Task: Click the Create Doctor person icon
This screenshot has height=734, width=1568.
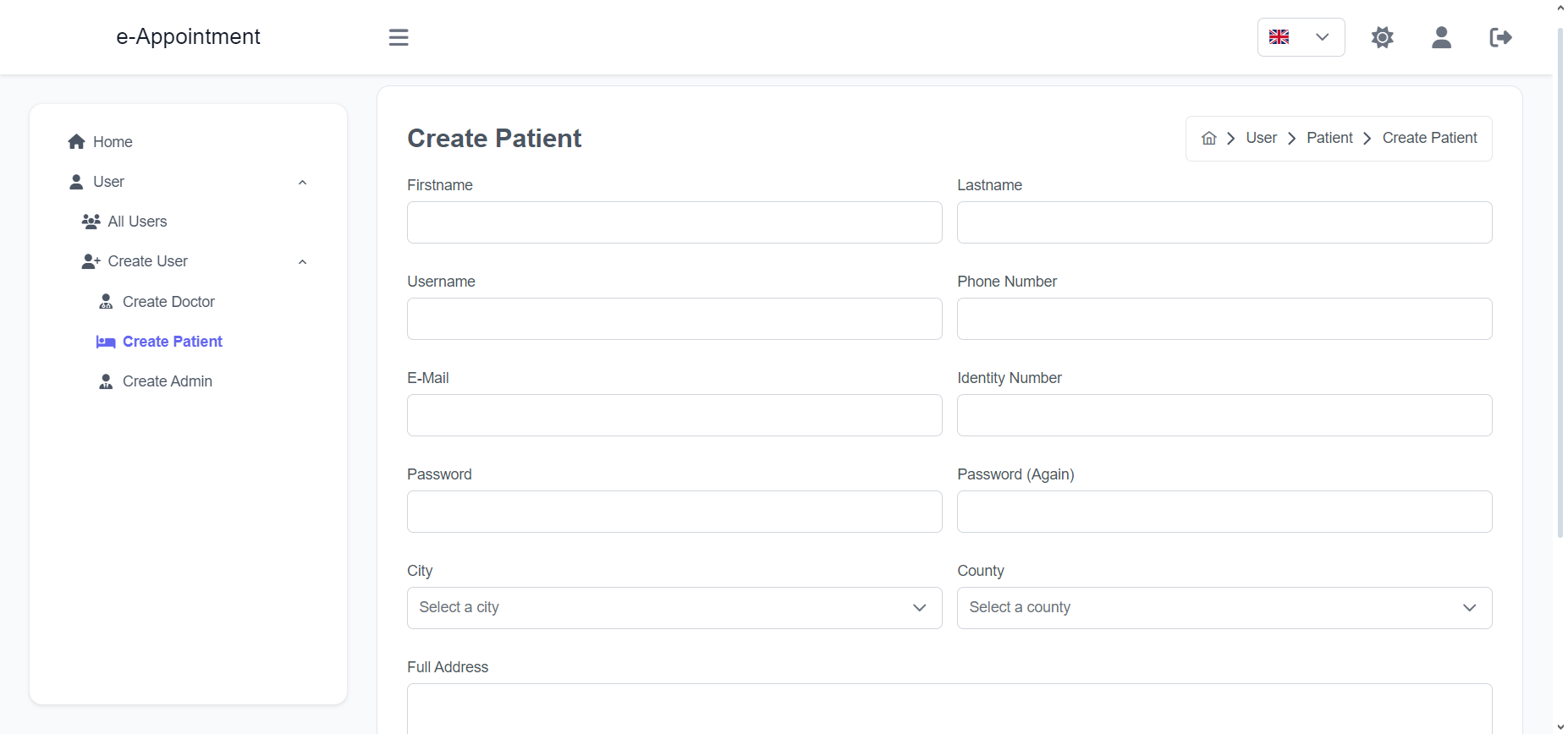Action: click(106, 302)
